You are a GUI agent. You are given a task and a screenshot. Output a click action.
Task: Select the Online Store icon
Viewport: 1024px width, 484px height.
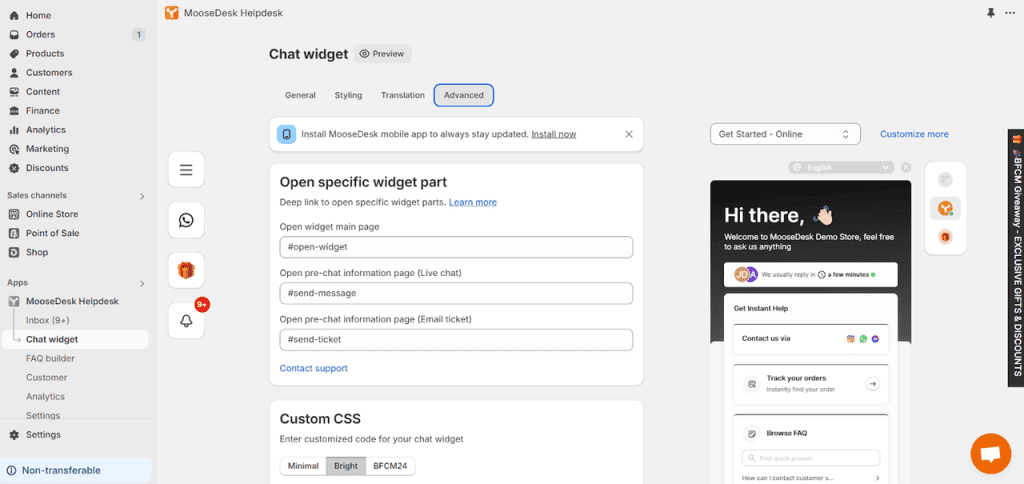coord(14,214)
